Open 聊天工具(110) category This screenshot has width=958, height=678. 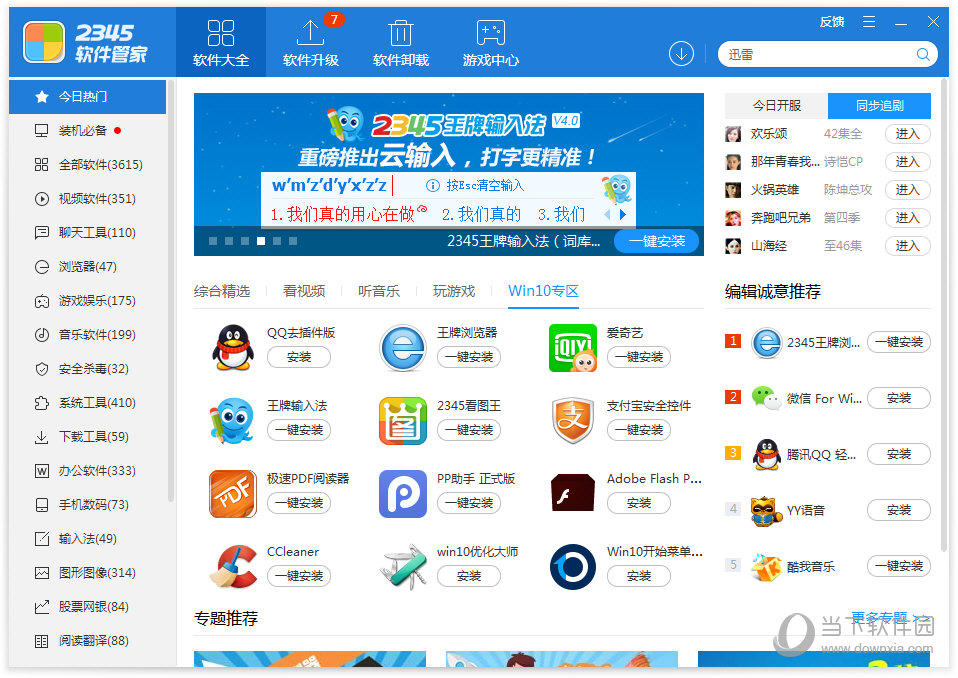coord(87,233)
